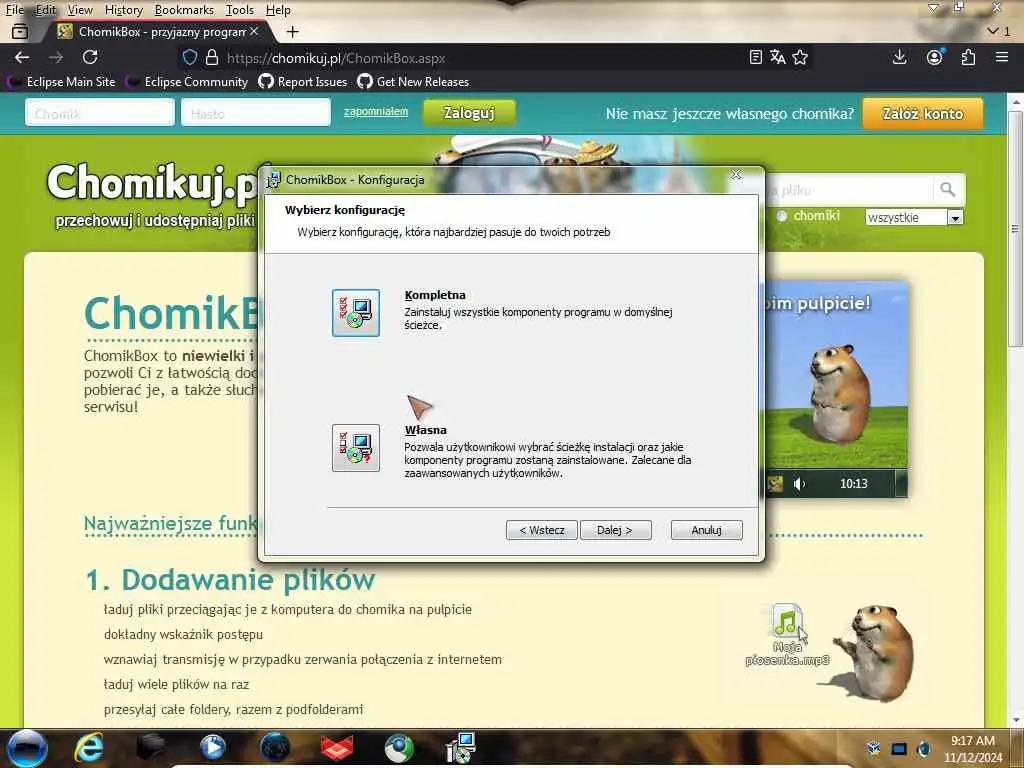Click the zapomniałem link

pyautogui.click(x=376, y=111)
